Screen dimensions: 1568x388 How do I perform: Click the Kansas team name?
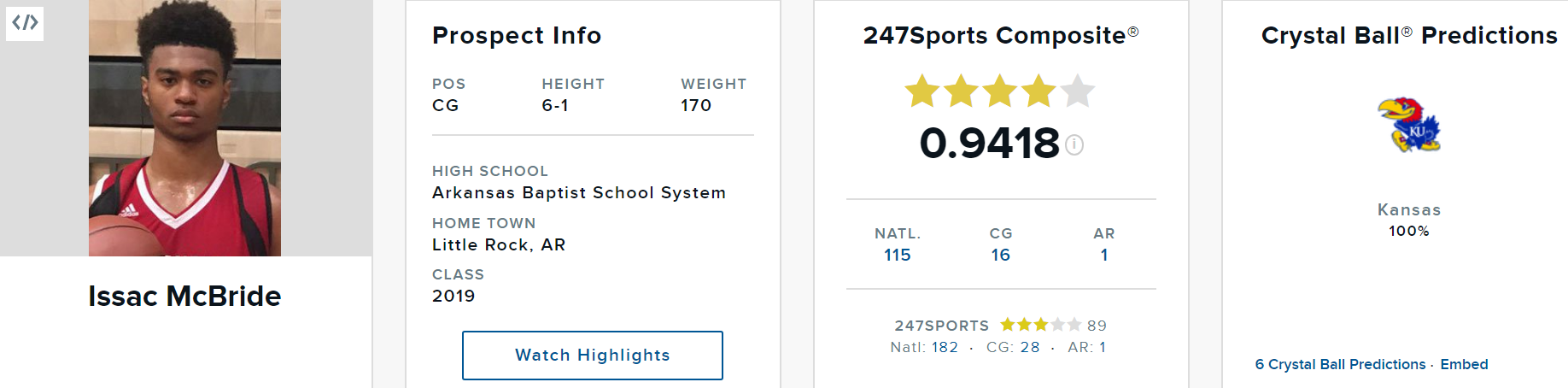[x=1409, y=209]
